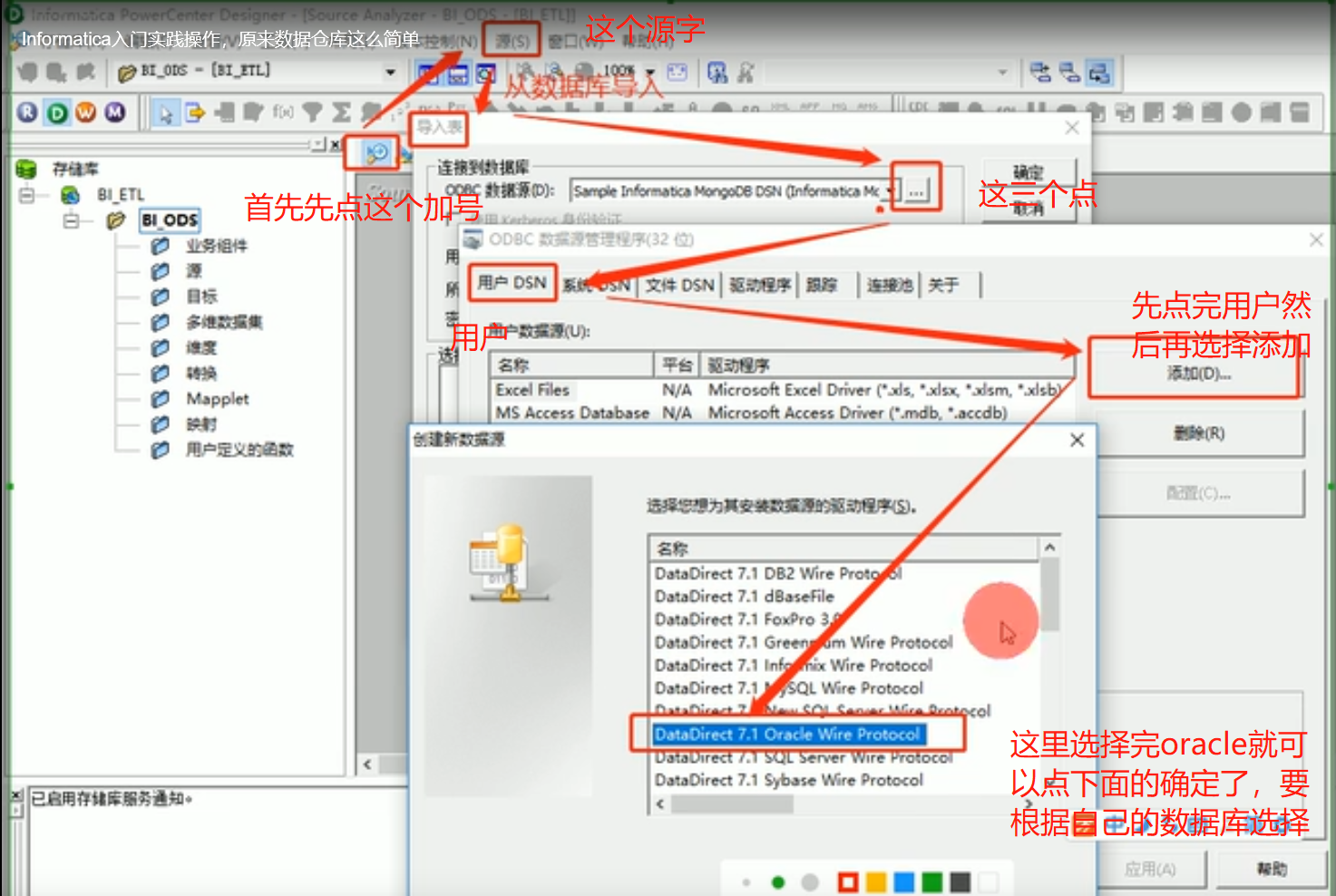Select the filter transformation icon
Image resolution: width=1336 pixels, height=896 pixels.
pyautogui.click(x=313, y=112)
